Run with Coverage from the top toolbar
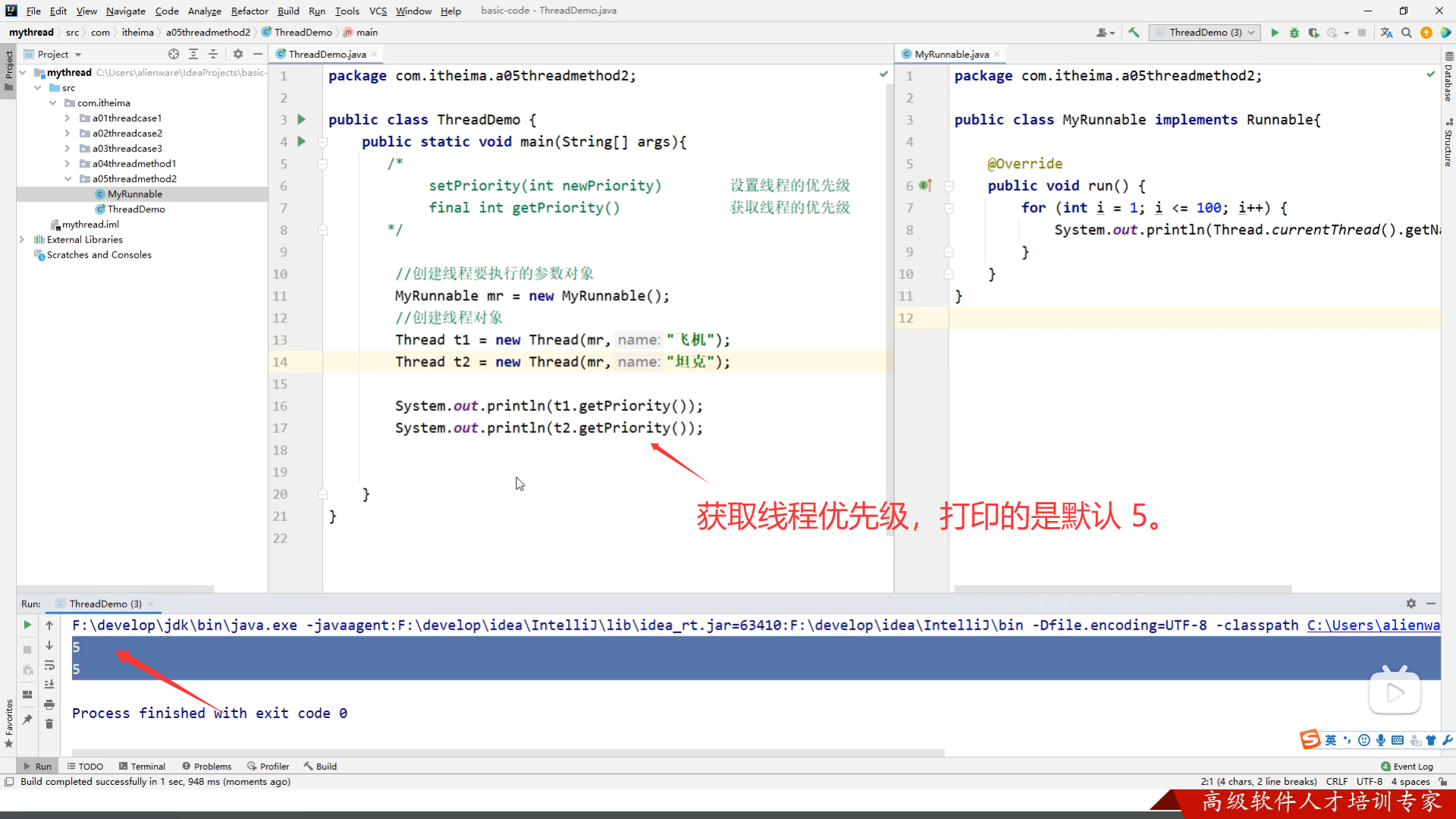 click(1314, 33)
